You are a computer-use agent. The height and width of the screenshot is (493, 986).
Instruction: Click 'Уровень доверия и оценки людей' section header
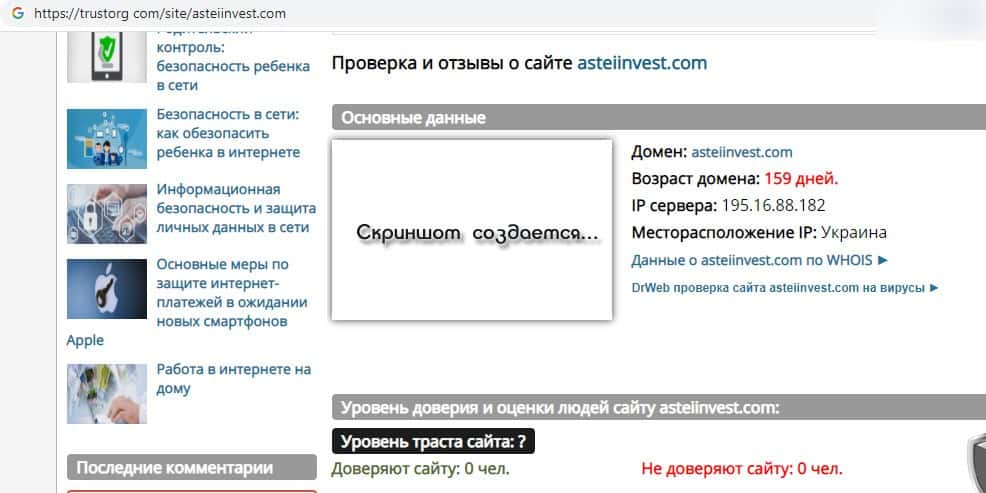[659, 407]
